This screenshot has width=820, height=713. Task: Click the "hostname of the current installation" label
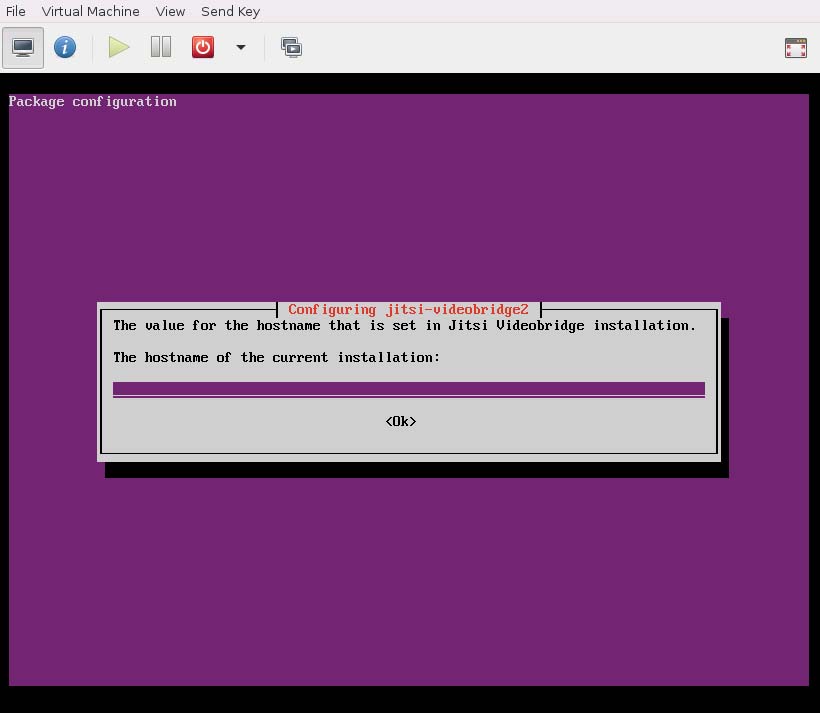click(x=276, y=357)
